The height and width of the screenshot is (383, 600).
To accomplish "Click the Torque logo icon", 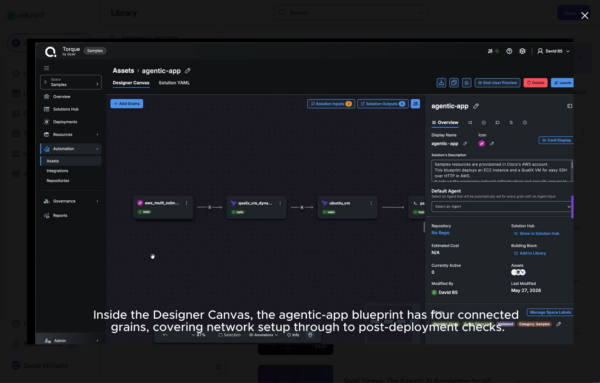I will (50, 52).
